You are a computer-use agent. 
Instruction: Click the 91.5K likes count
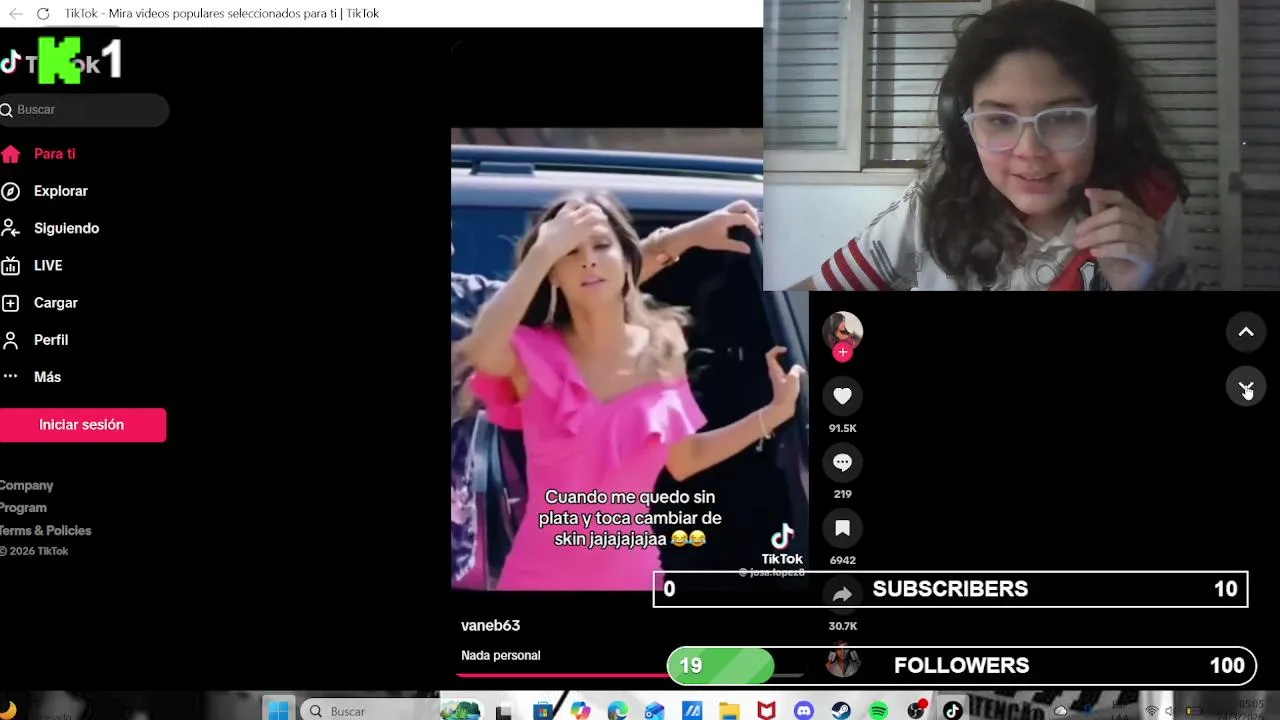pyautogui.click(x=842, y=428)
